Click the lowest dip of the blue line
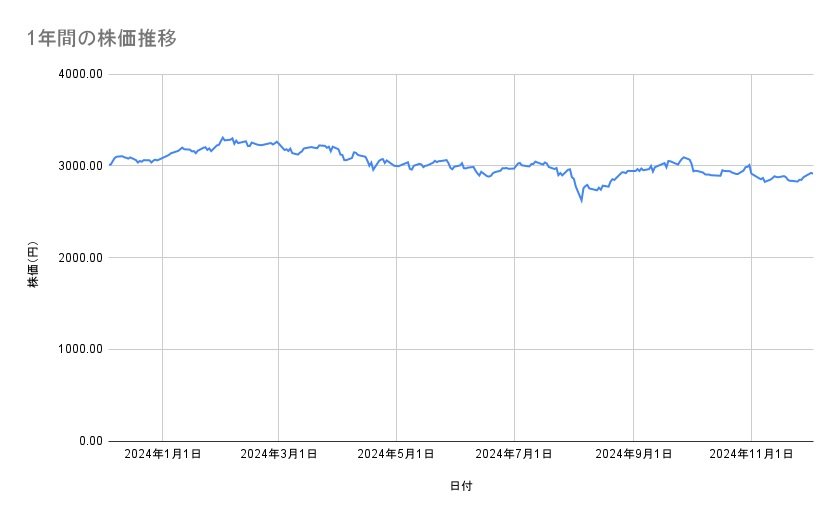 pos(581,201)
